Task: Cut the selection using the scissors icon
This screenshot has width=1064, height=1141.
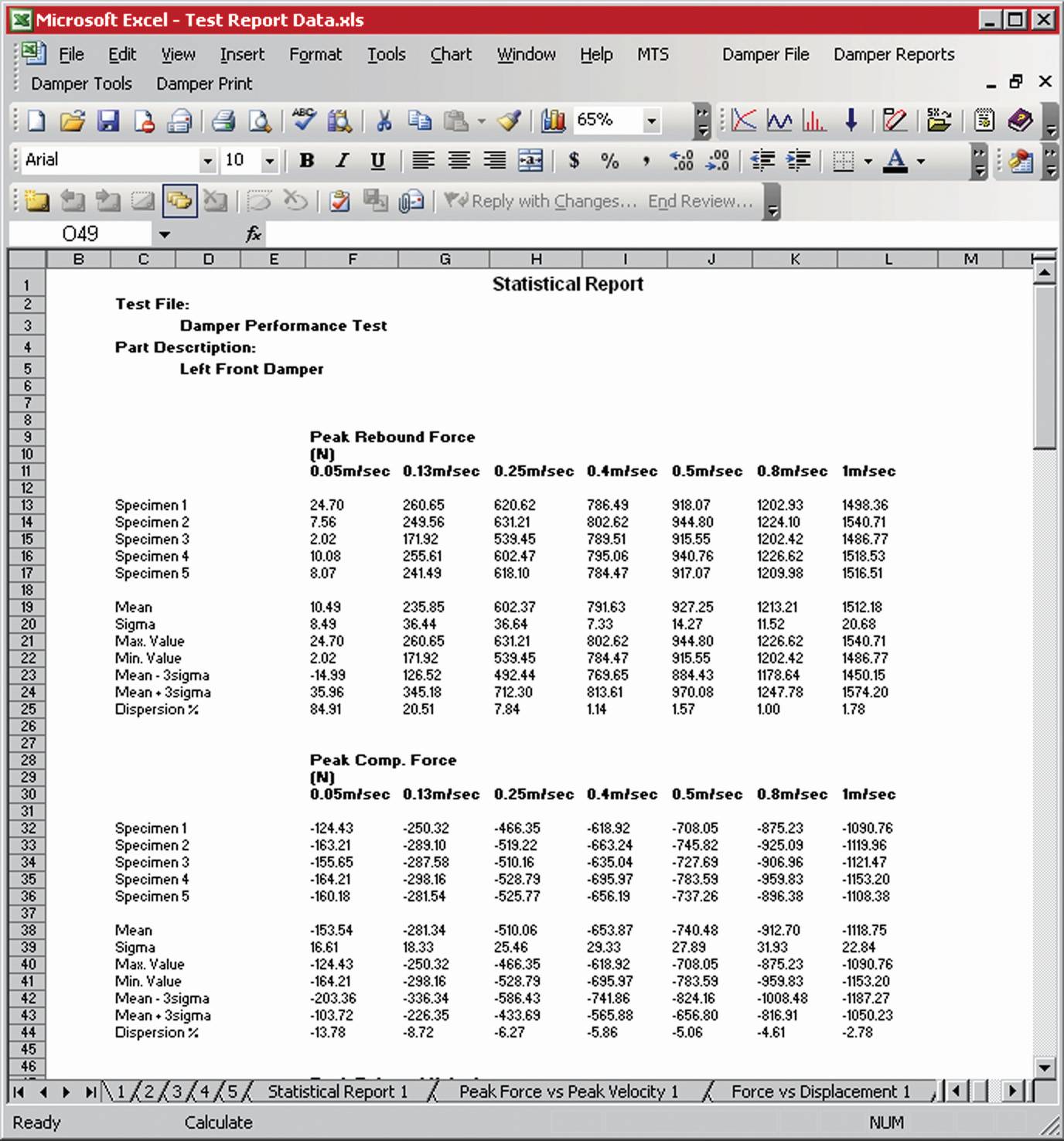Action: coord(384,121)
